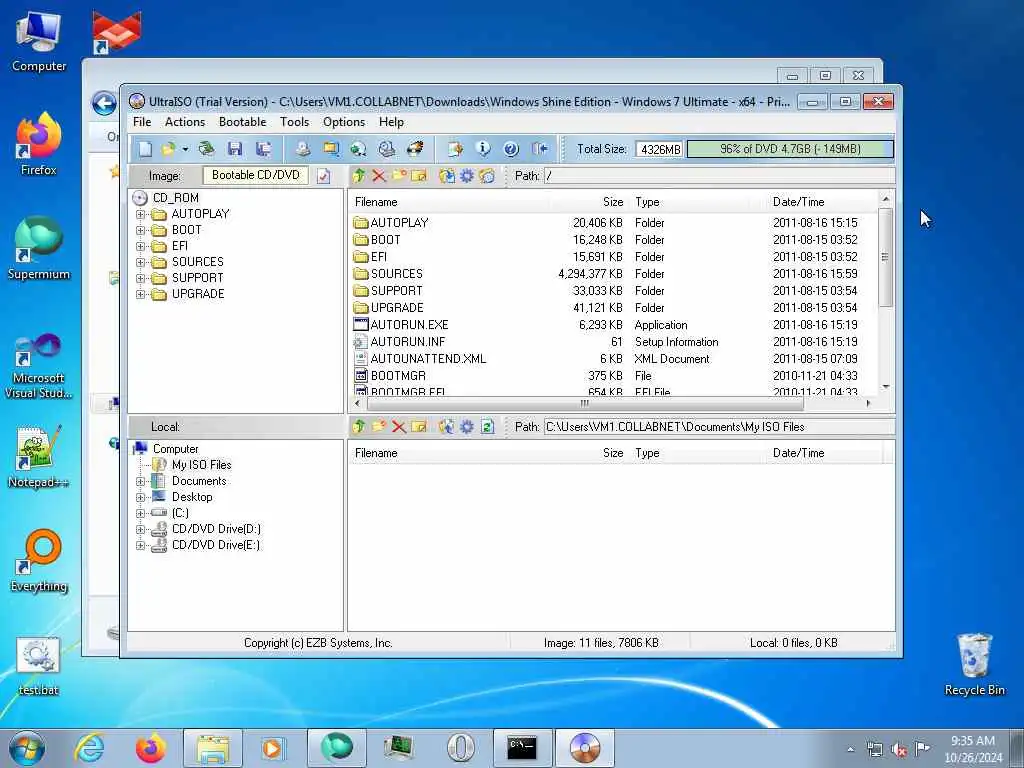1024x768 pixels.
Task: Click the image pane blue gear icon
Action: pyautogui.click(x=467, y=176)
